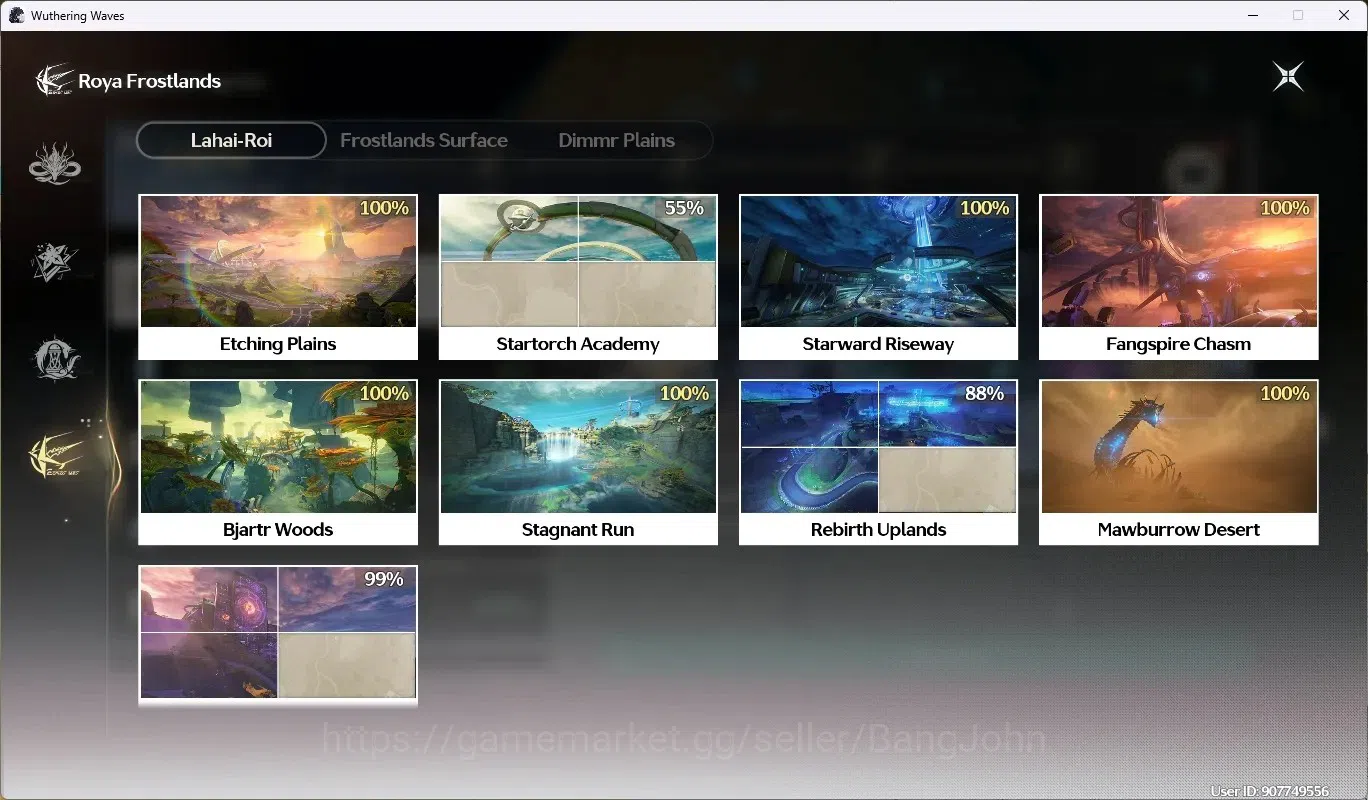Open Rebirth Uplands at 88% progress

click(878, 462)
